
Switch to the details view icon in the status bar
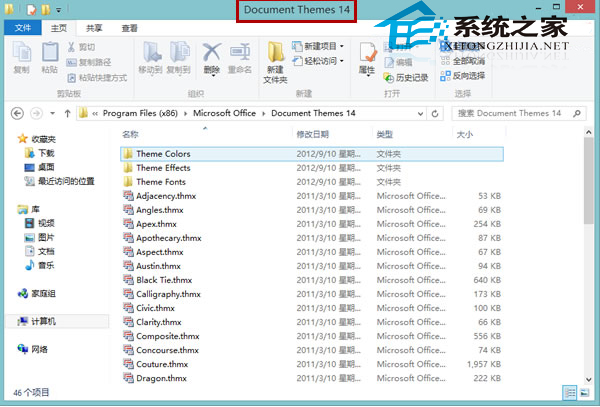point(570,393)
